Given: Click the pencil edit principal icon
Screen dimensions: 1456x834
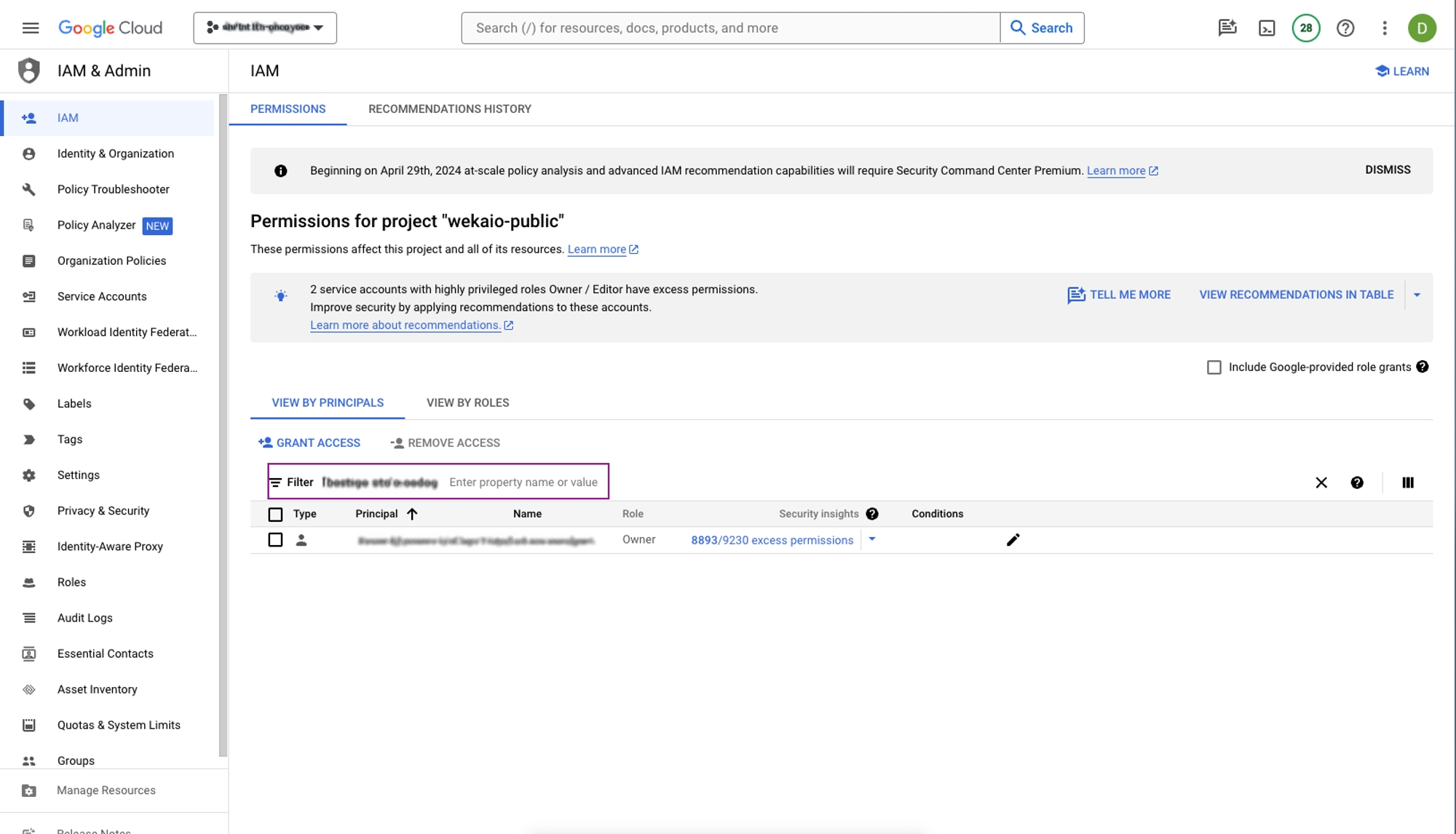Looking at the screenshot, I should click(x=1013, y=540).
